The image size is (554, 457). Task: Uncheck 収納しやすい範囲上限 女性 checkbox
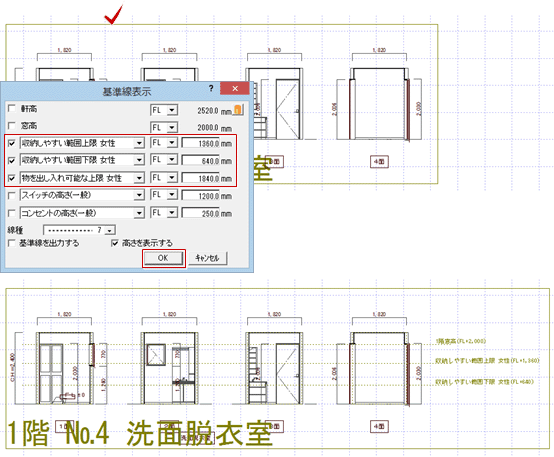click(x=12, y=143)
